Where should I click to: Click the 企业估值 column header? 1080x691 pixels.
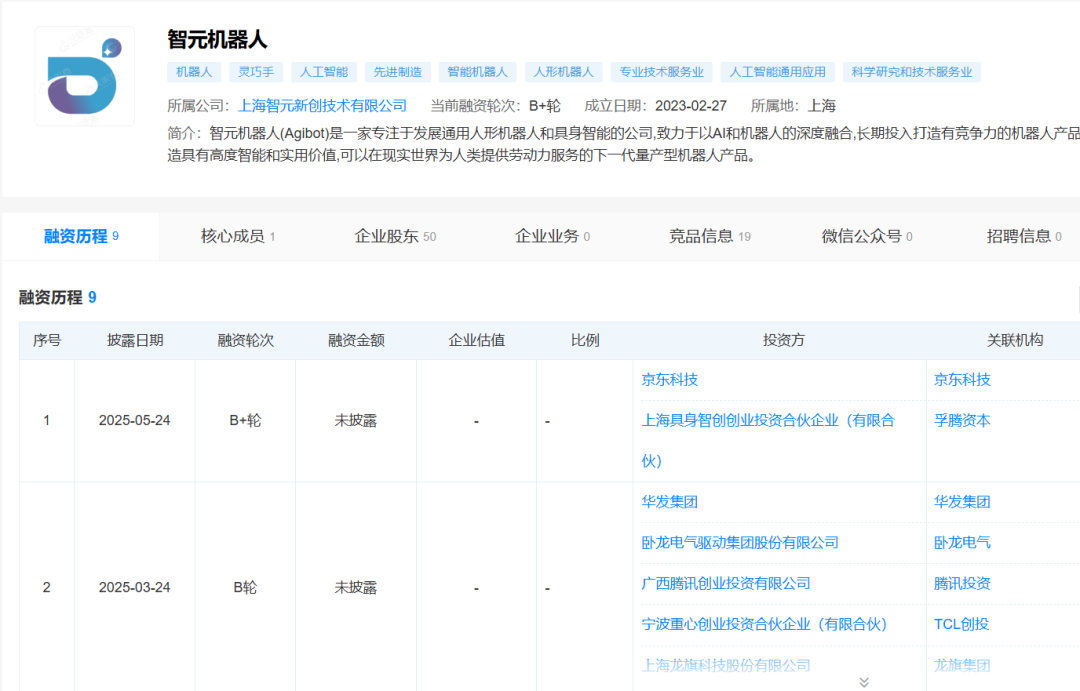pos(477,340)
